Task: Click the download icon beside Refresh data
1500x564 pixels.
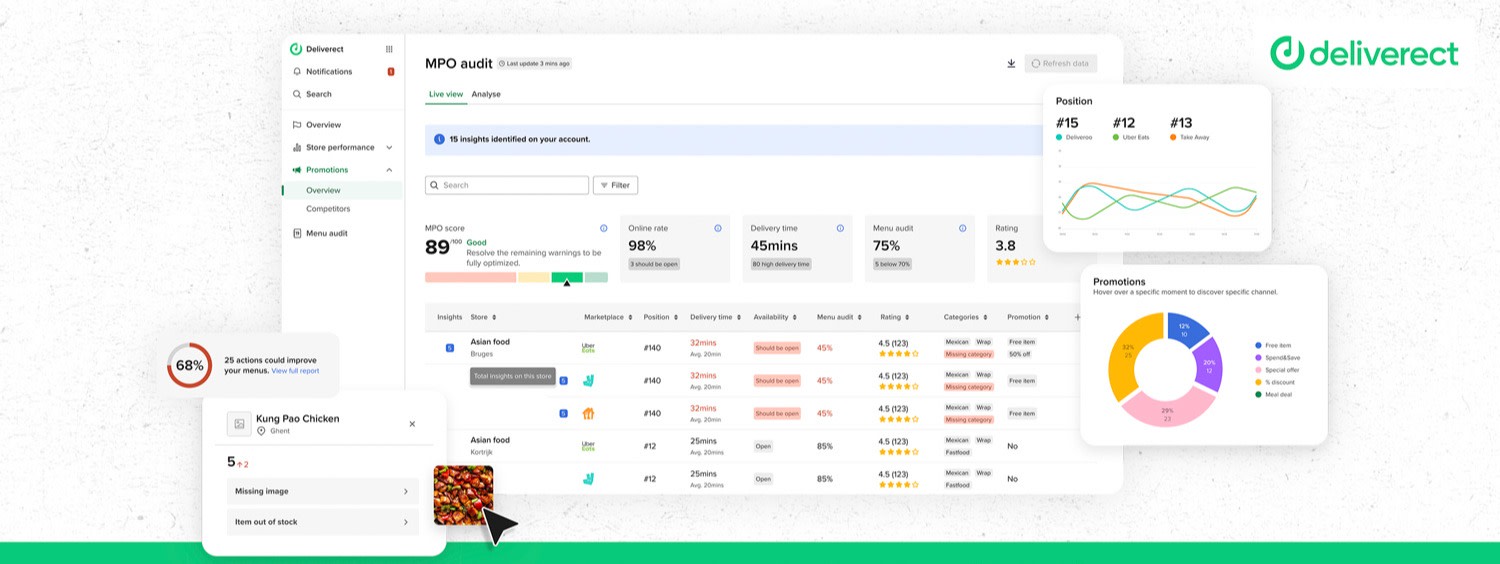Action: [1011, 64]
